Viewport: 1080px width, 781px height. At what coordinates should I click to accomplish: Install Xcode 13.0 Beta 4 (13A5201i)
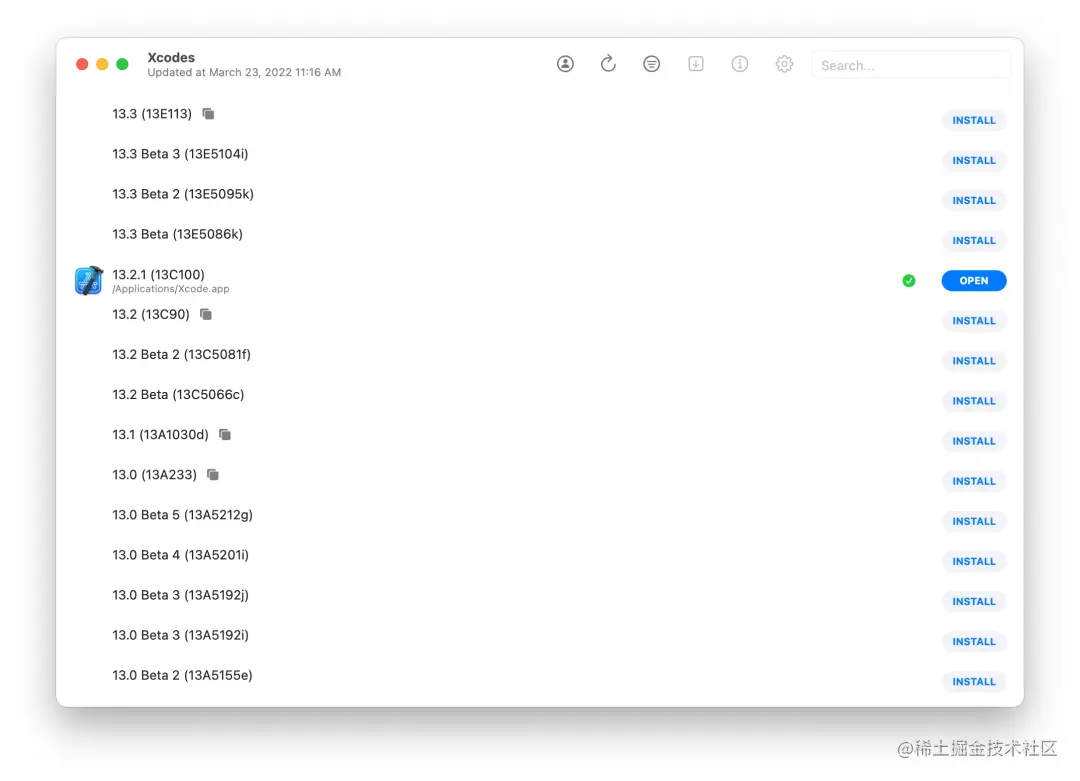click(973, 561)
